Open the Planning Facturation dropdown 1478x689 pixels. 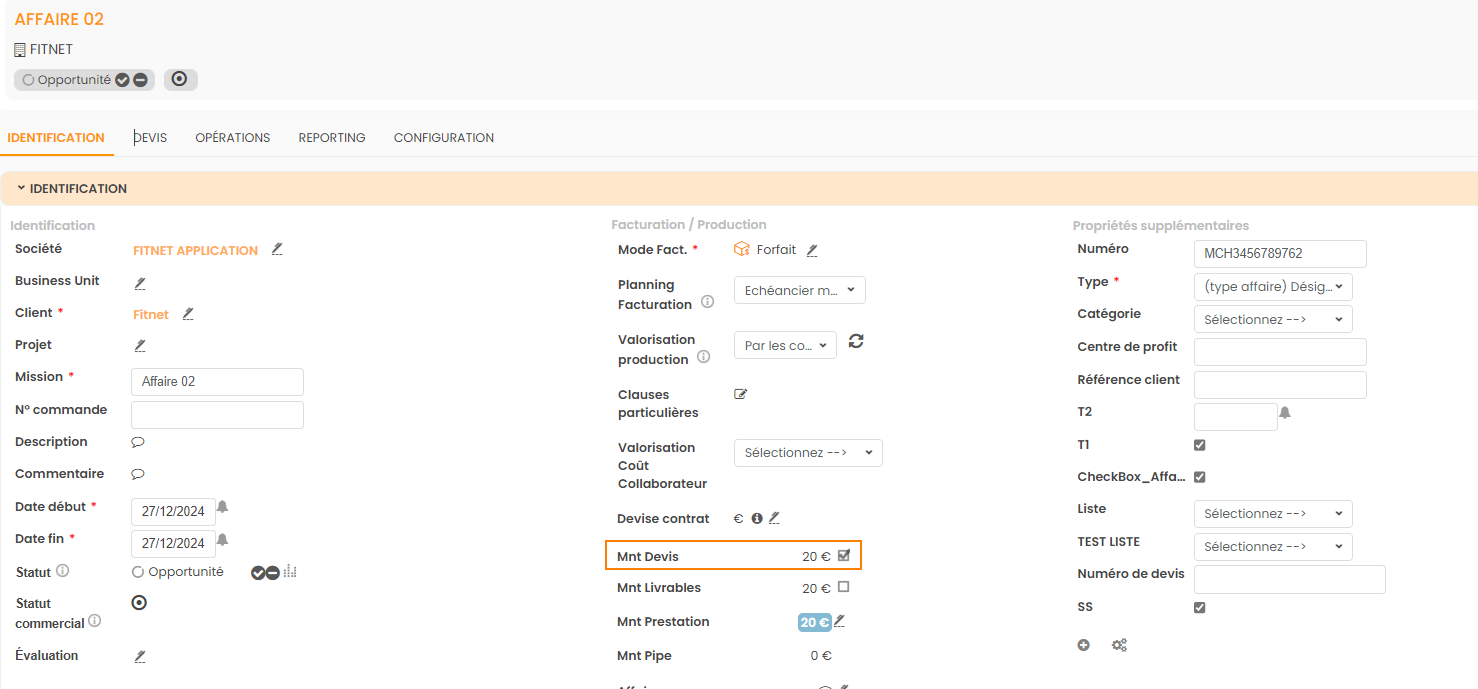coord(799,290)
